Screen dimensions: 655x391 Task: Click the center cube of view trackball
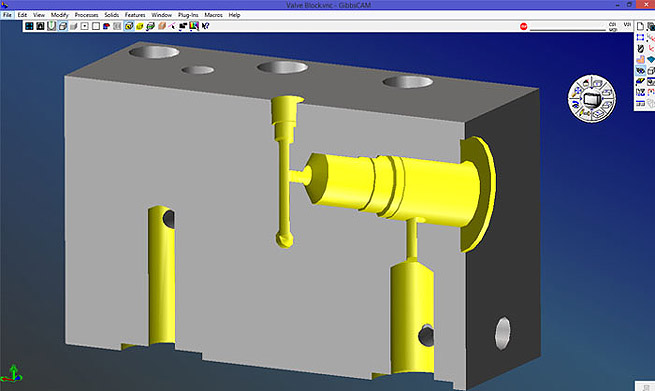592,100
